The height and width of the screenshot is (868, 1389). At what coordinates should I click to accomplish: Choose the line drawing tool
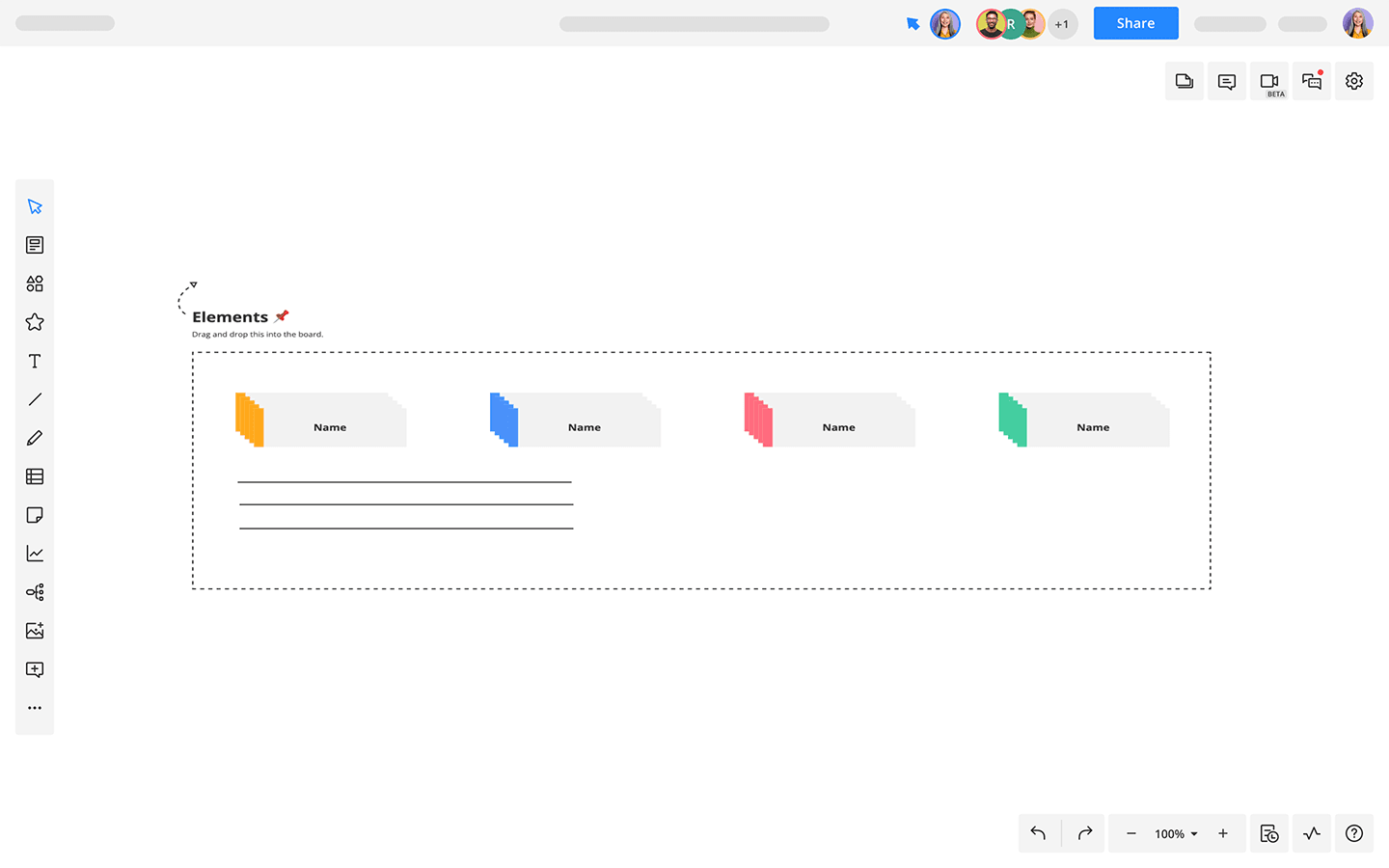pyautogui.click(x=35, y=399)
